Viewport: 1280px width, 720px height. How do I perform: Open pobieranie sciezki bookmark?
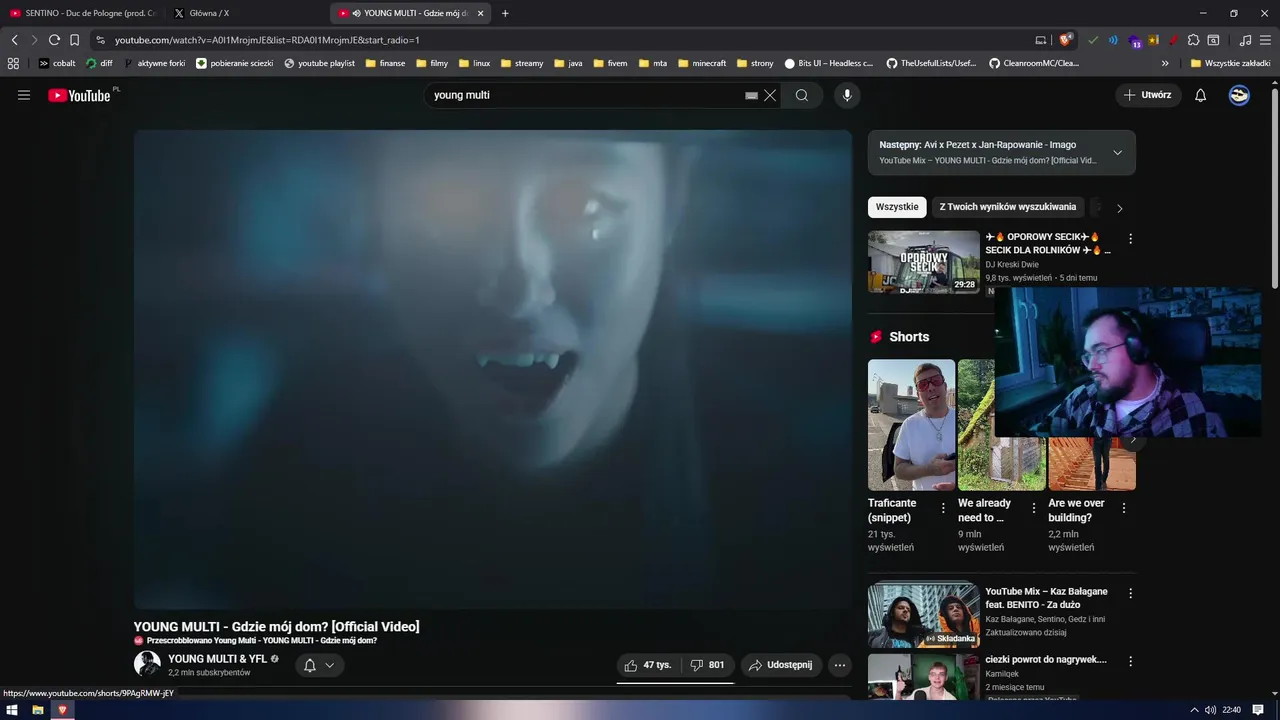(235, 63)
